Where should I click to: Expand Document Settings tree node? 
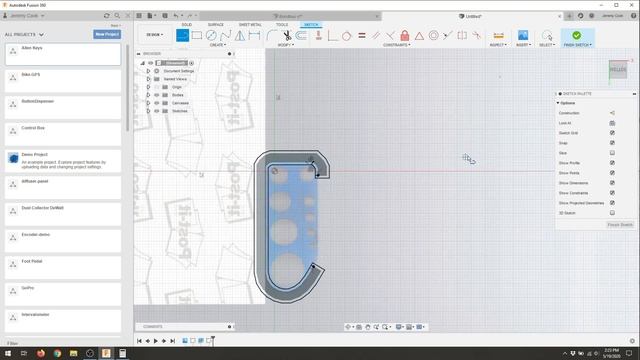(x=148, y=71)
